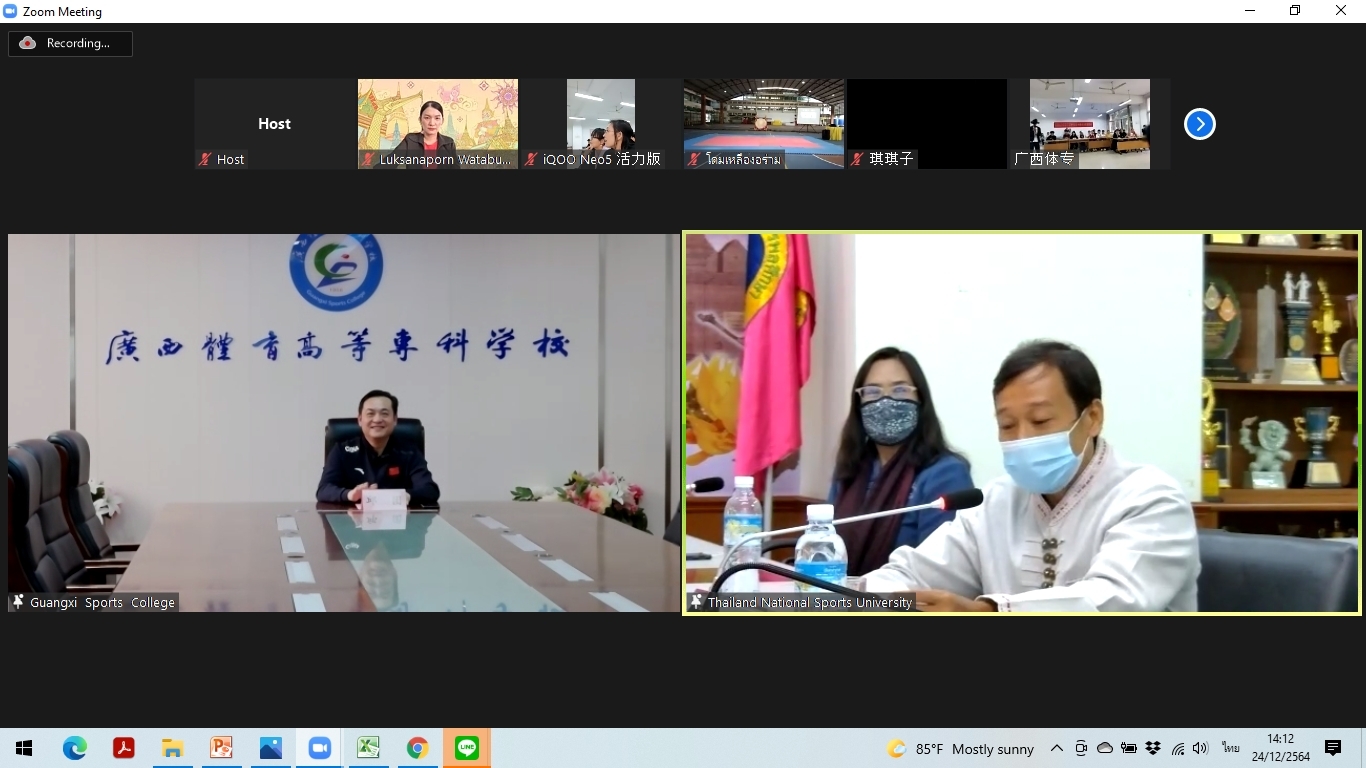Image resolution: width=1366 pixels, height=768 pixels.
Task: Open Adobe Acrobat from taskbar
Action: click(x=124, y=748)
